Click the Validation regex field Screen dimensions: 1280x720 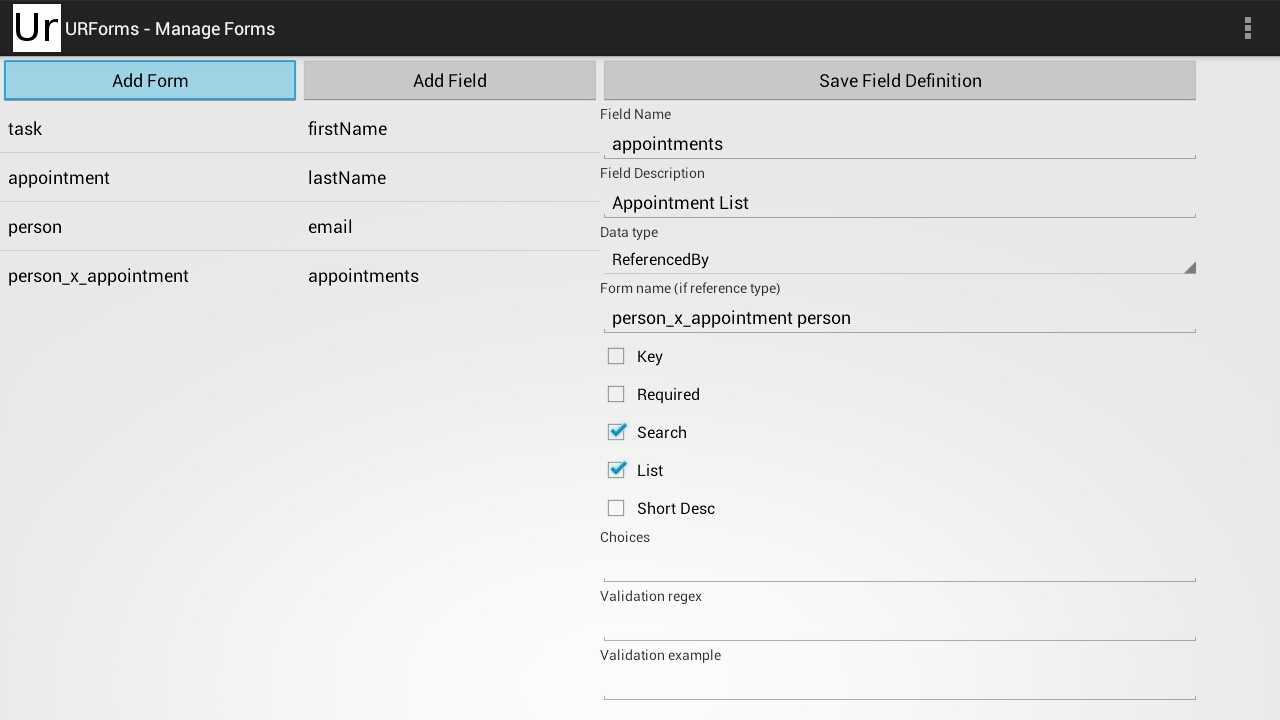[x=900, y=624]
